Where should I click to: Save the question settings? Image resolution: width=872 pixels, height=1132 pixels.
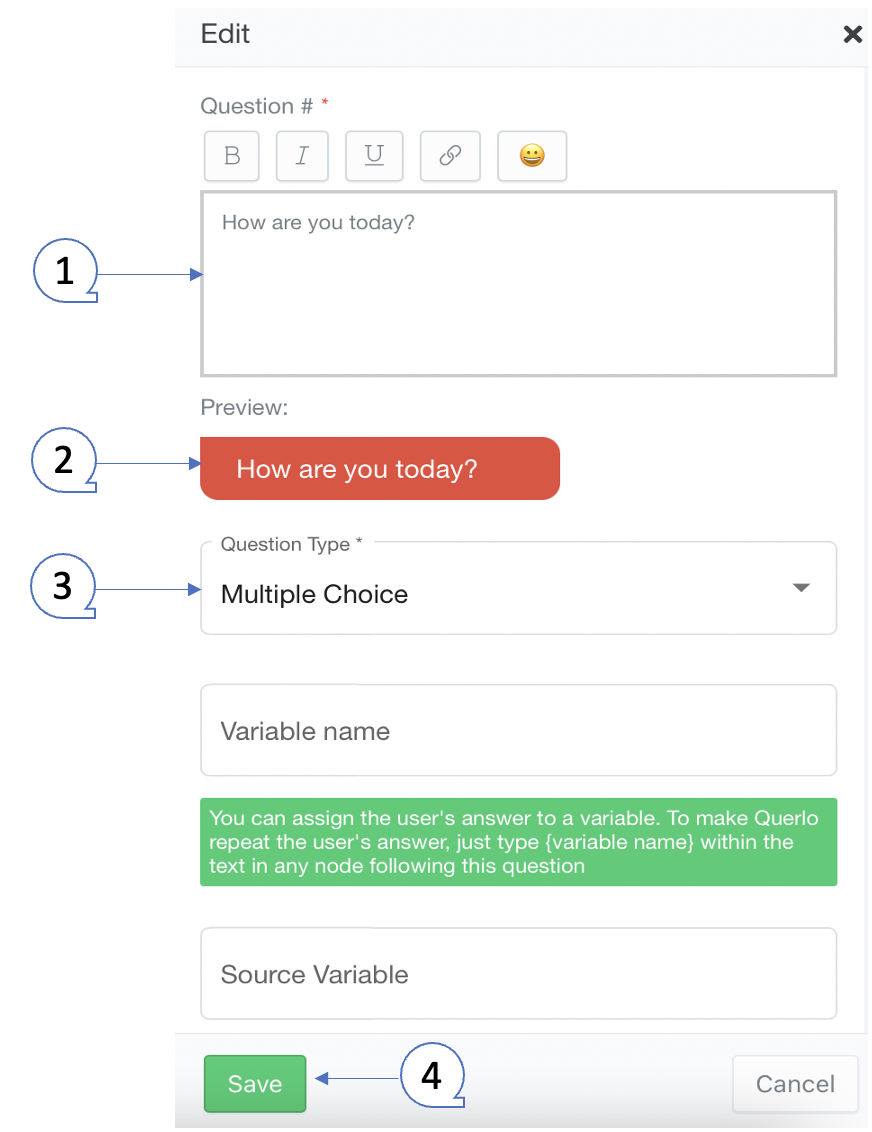tap(254, 1083)
